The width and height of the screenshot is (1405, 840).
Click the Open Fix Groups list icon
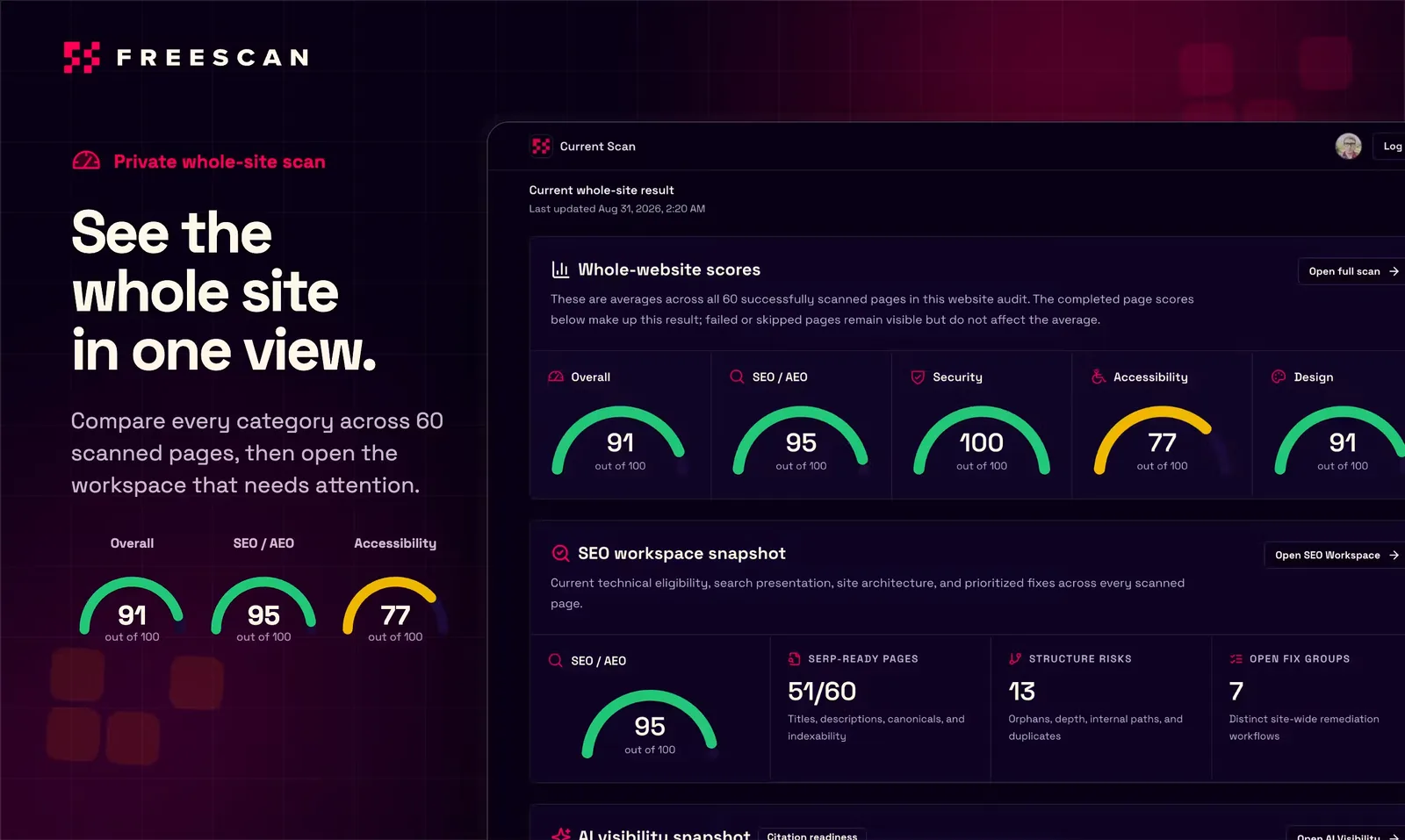point(1236,658)
